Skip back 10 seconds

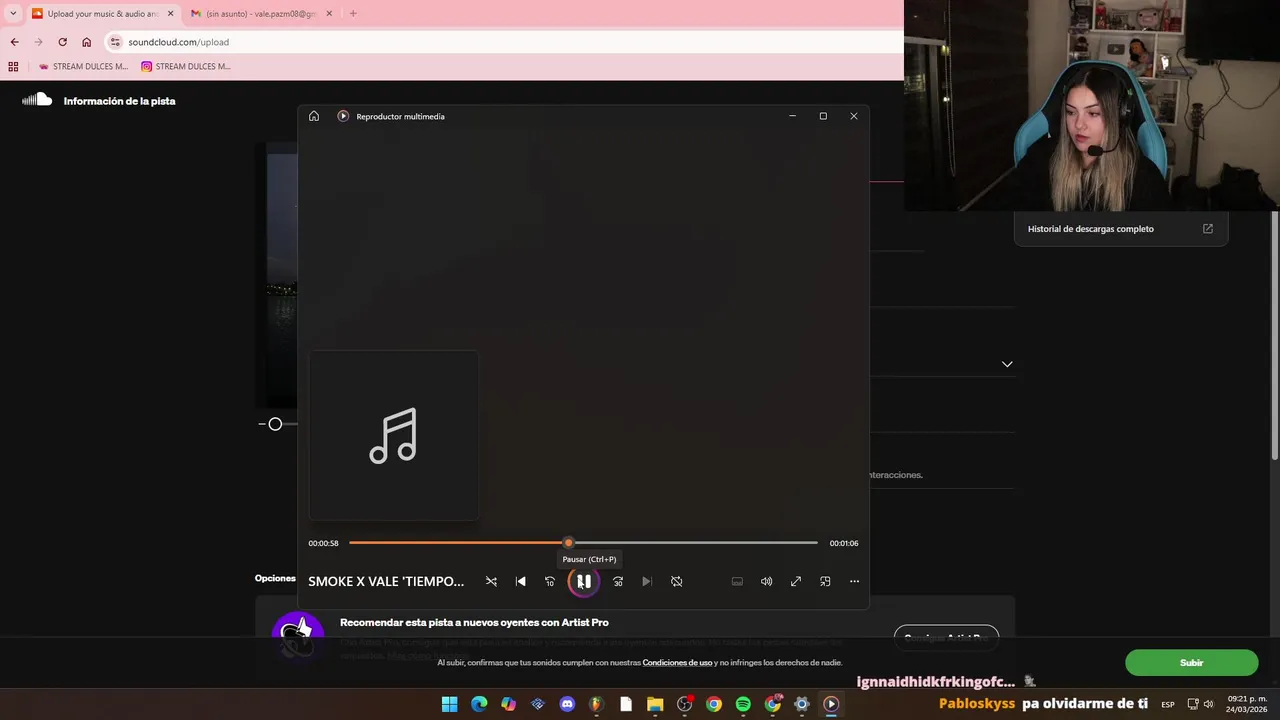(549, 581)
